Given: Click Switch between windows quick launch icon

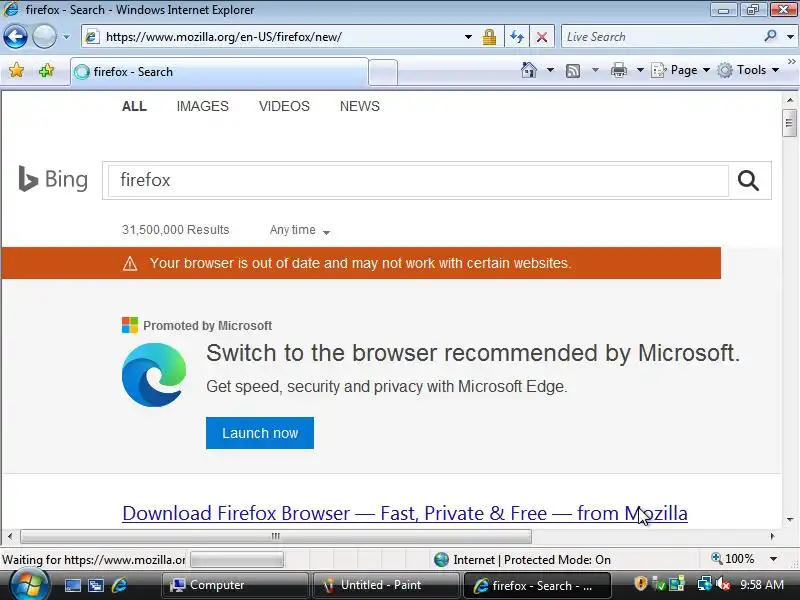Looking at the screenshot, I should click(x=95, y=585).
